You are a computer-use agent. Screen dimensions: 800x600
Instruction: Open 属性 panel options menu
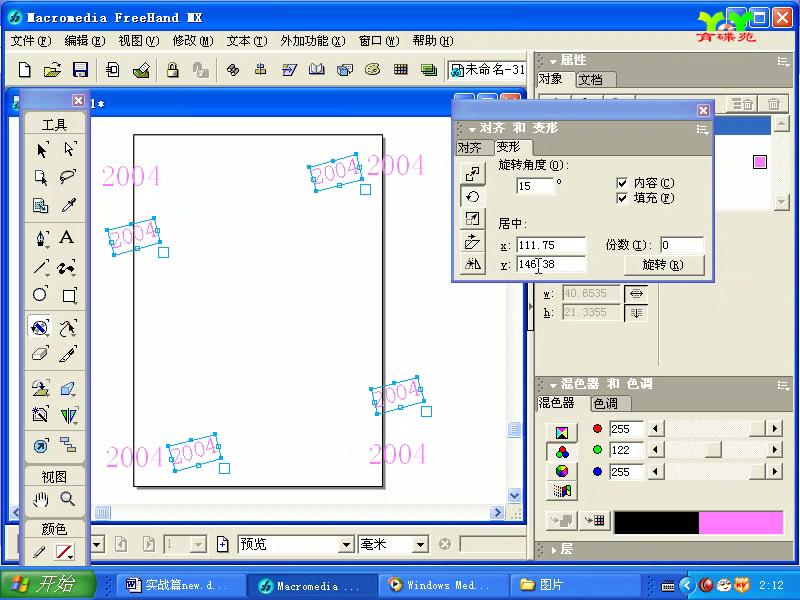(x=783, y=62)
